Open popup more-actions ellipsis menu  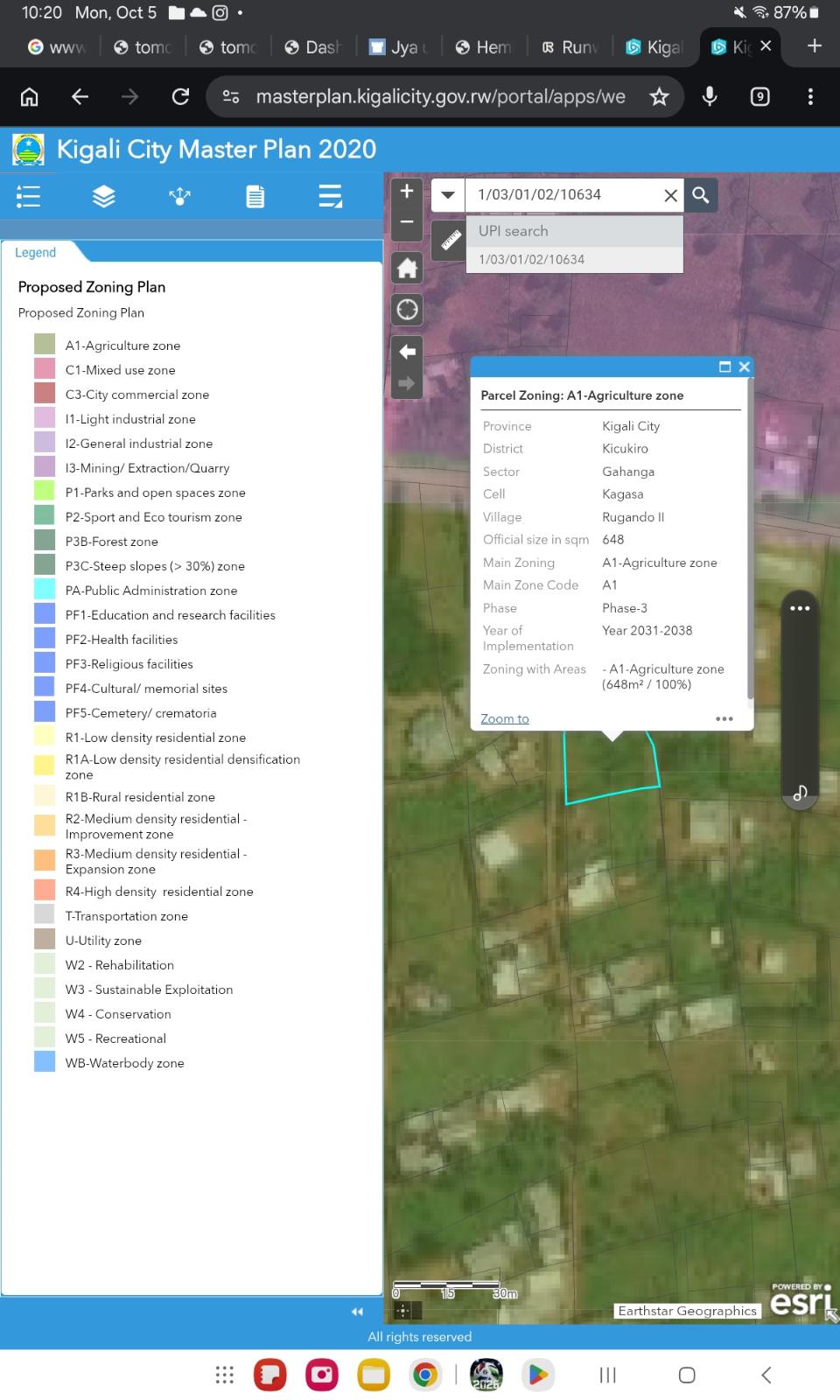click(724, 718)
